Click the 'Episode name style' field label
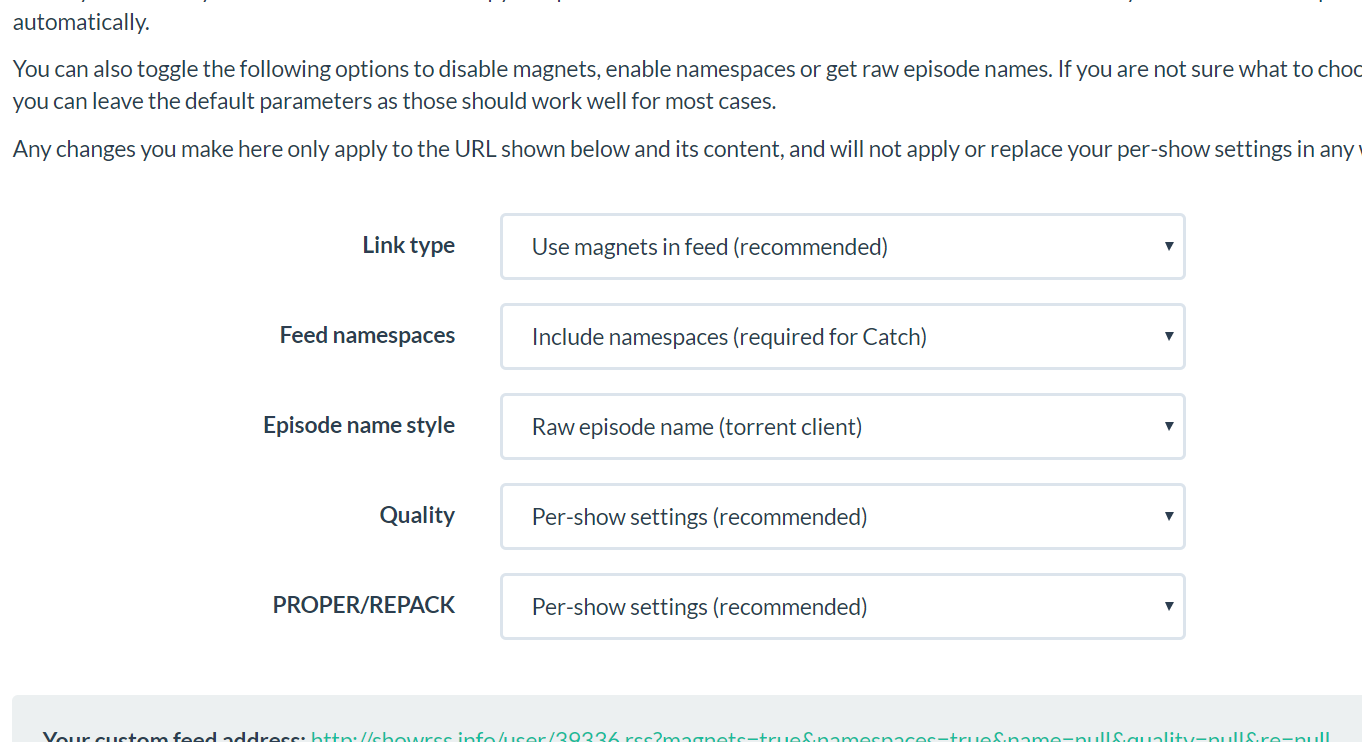Screen dimensions: 1362x742 click(359, 425)
